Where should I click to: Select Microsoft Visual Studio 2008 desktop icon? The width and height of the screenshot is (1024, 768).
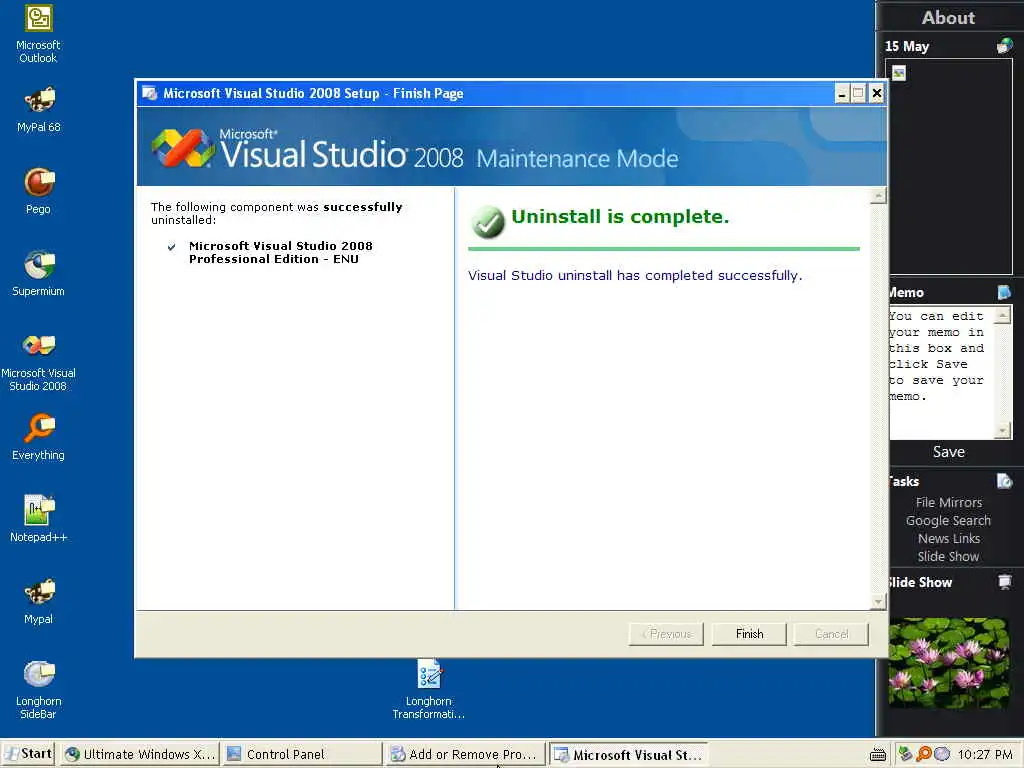(39, 362)
